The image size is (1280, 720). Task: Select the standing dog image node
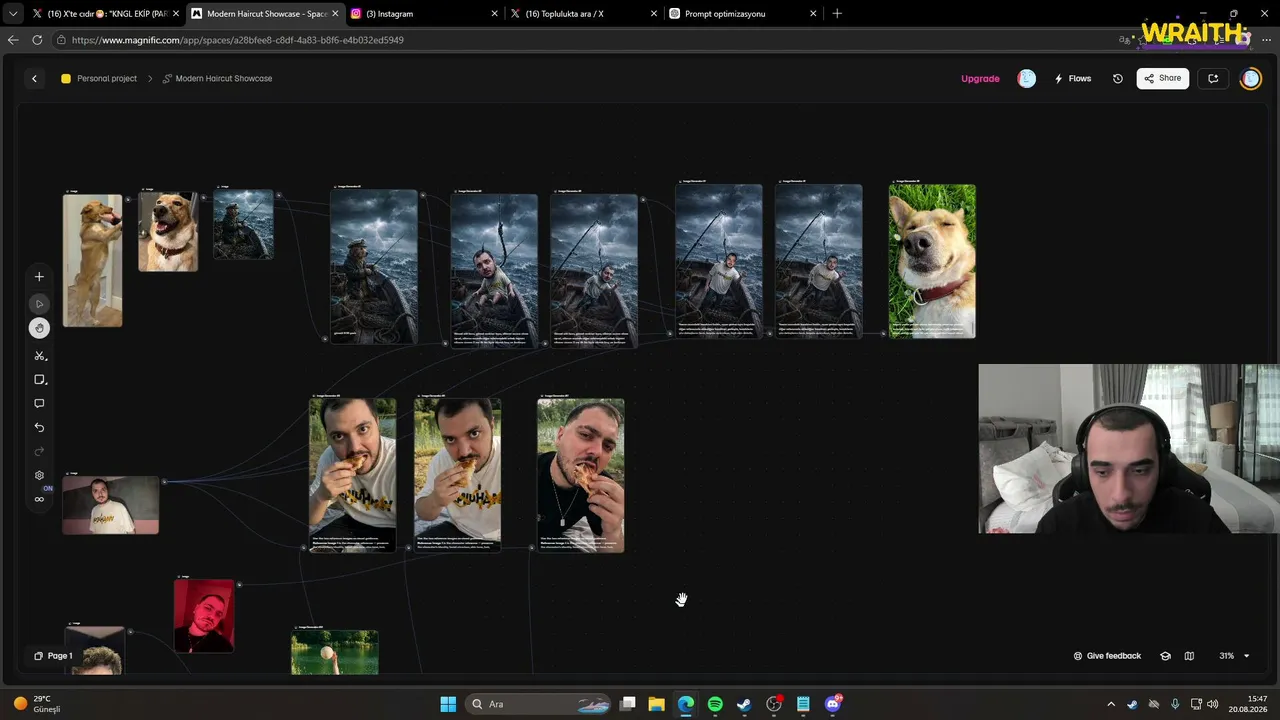tap(93, 260)
